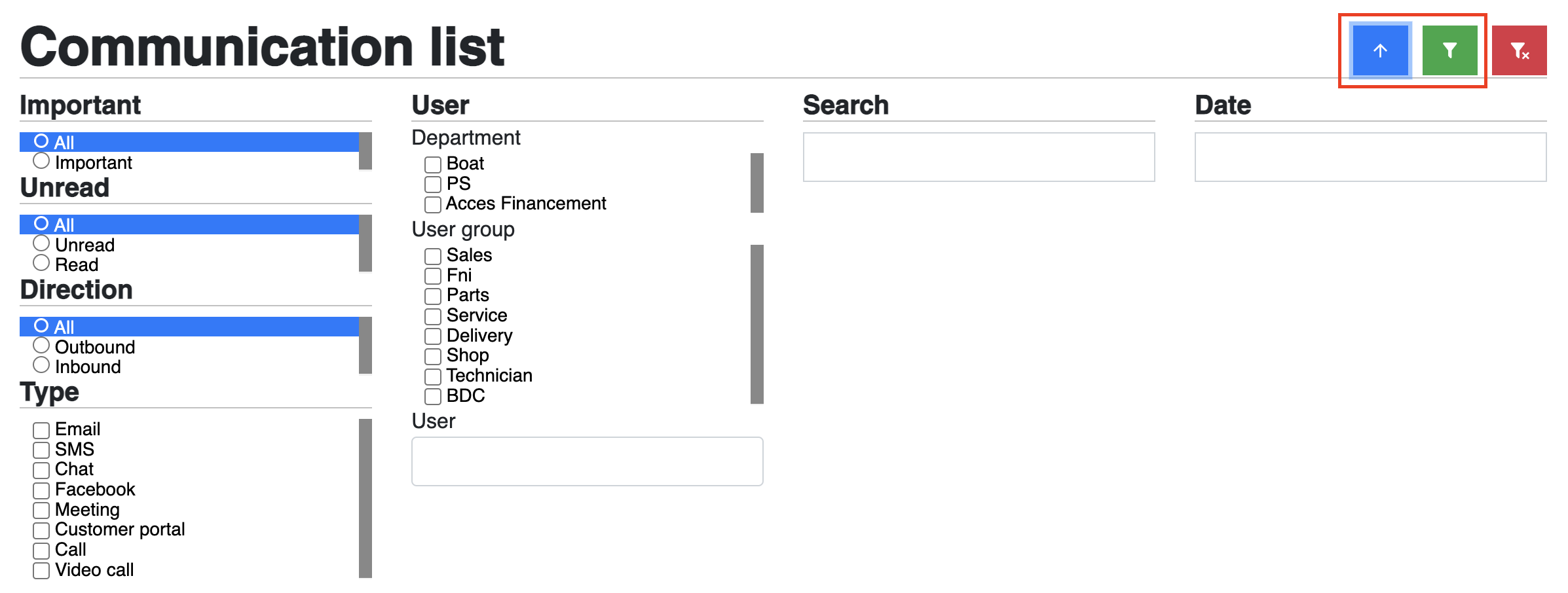1568x593 pixels.
Task: Tick the Technician user group checkbox
Action: point(433,376)
